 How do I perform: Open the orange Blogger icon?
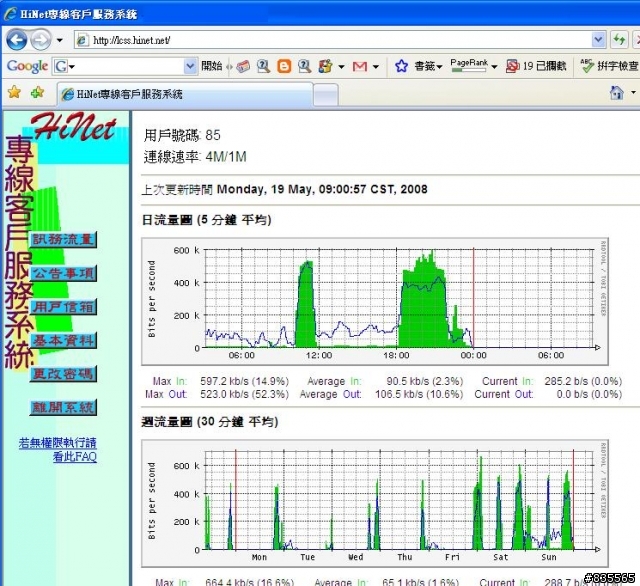(x=284, y=66)
